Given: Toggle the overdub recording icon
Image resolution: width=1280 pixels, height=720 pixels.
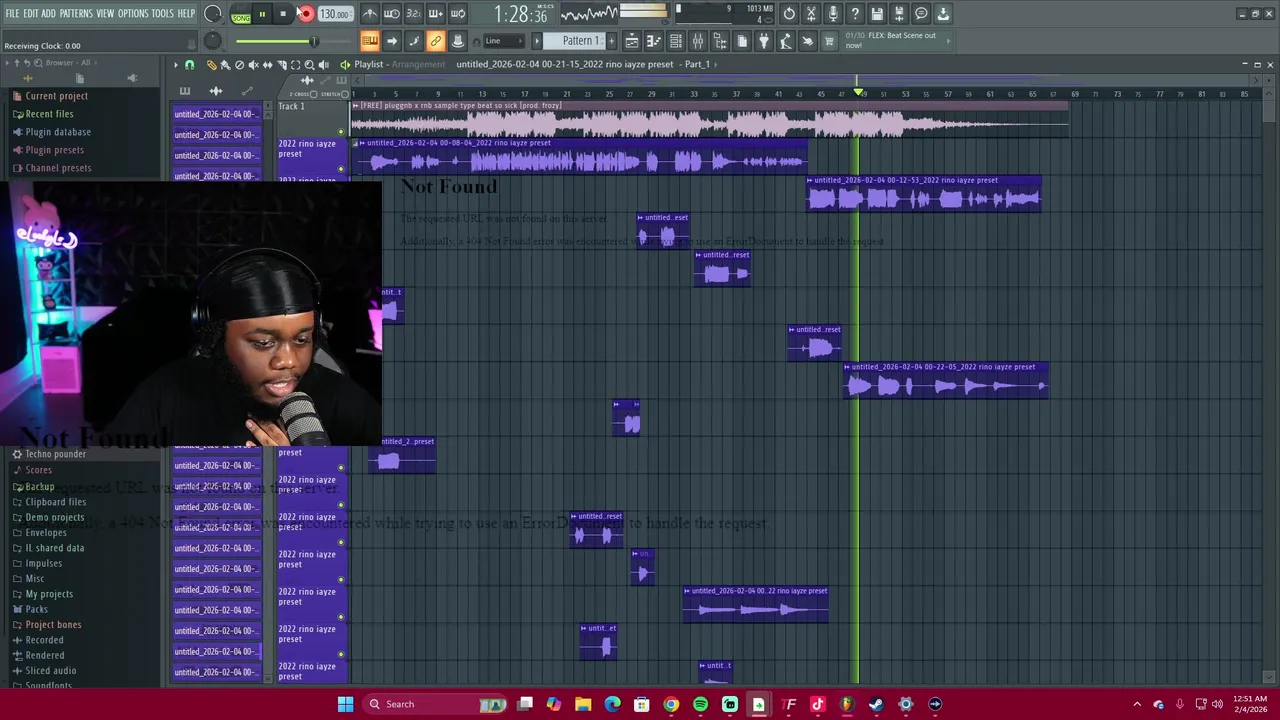Looking at the screenshot, I should coord(436,14).
